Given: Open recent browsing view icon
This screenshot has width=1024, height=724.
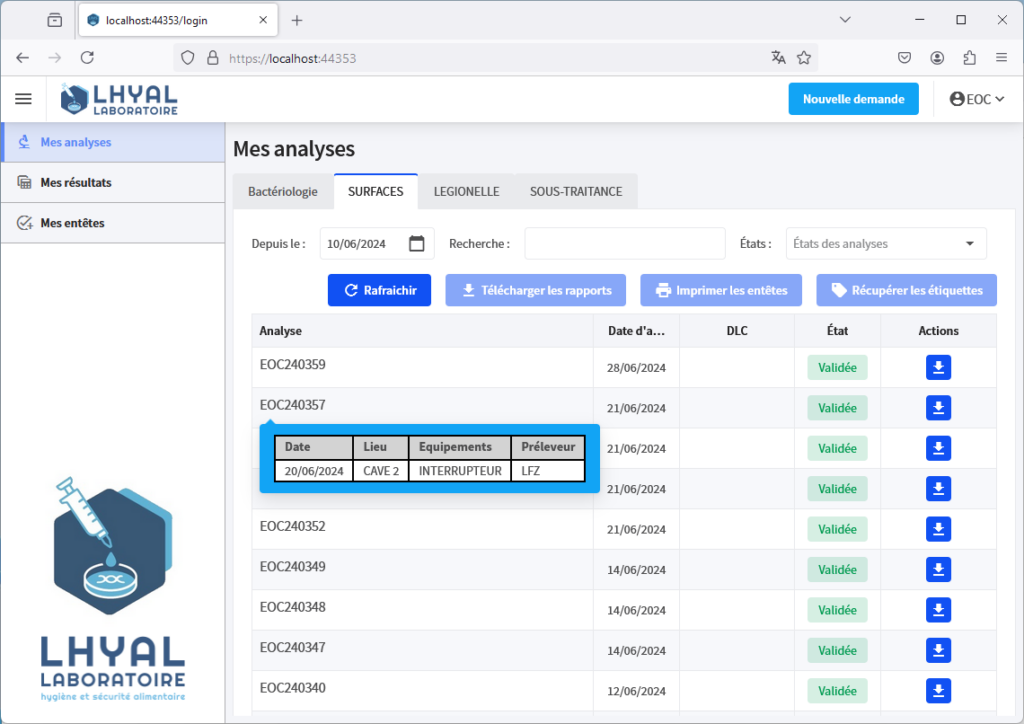Looking at the screenshot, I should pos(55,20).
